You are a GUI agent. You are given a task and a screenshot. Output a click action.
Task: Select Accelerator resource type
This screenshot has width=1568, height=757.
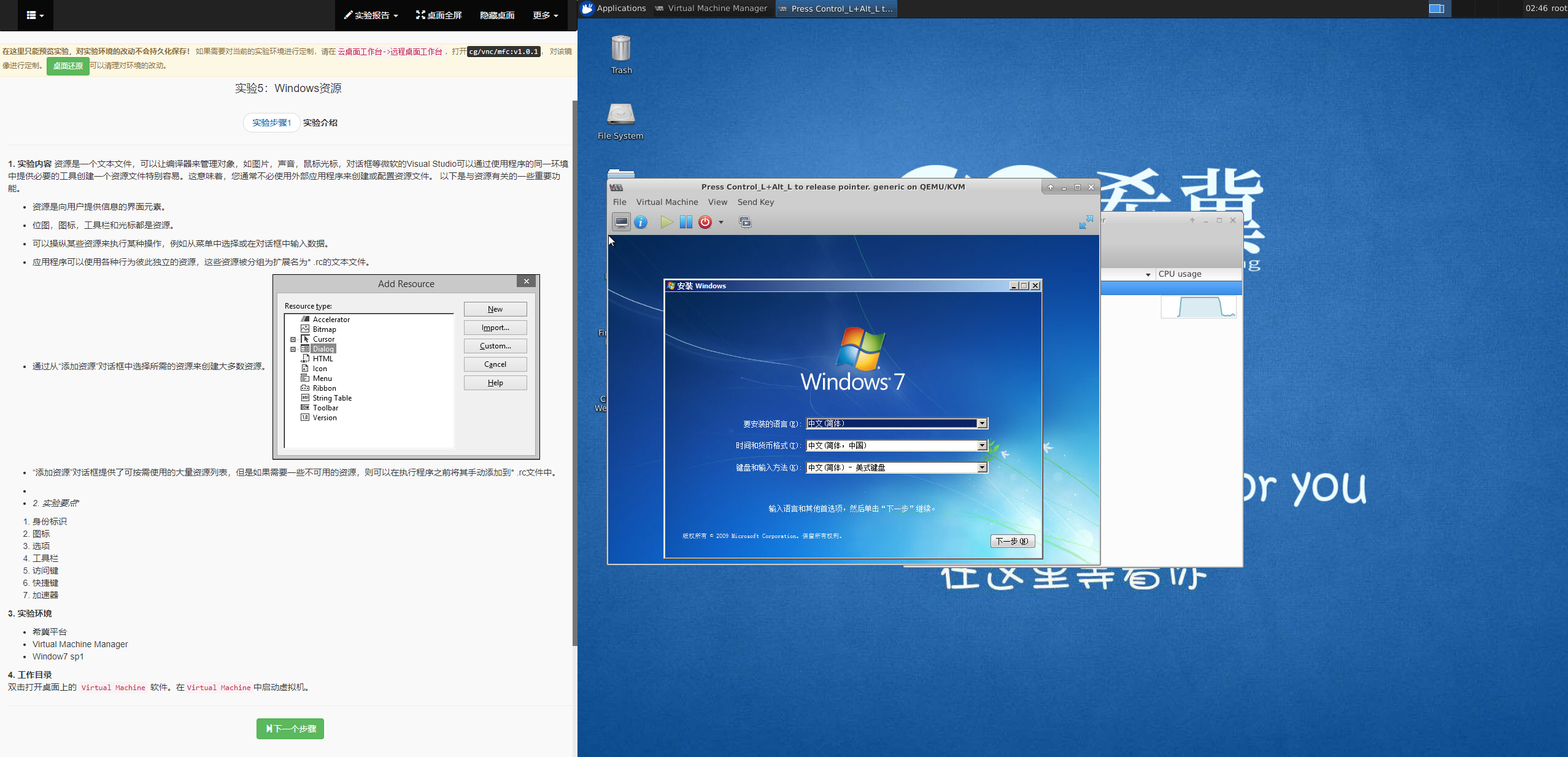click(x=331, y=320)
